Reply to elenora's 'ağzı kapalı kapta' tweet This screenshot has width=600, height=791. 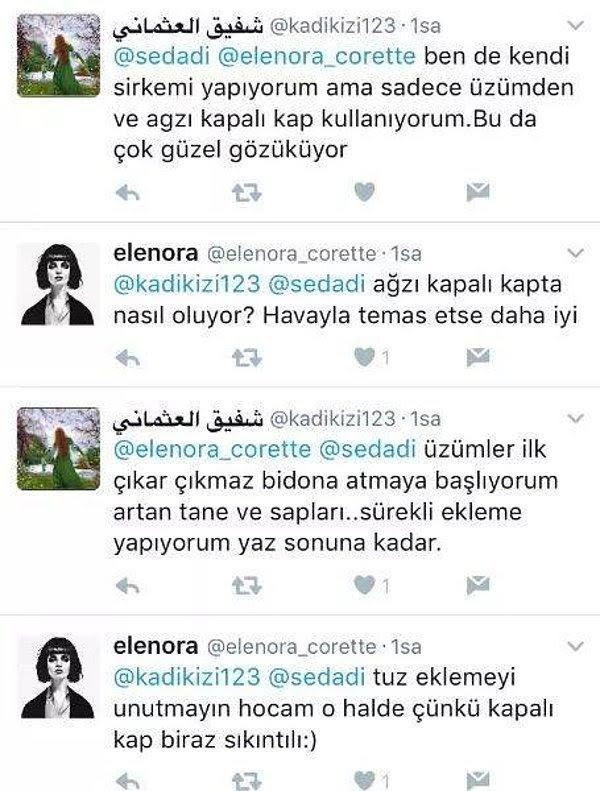click(x=128, y=358)
